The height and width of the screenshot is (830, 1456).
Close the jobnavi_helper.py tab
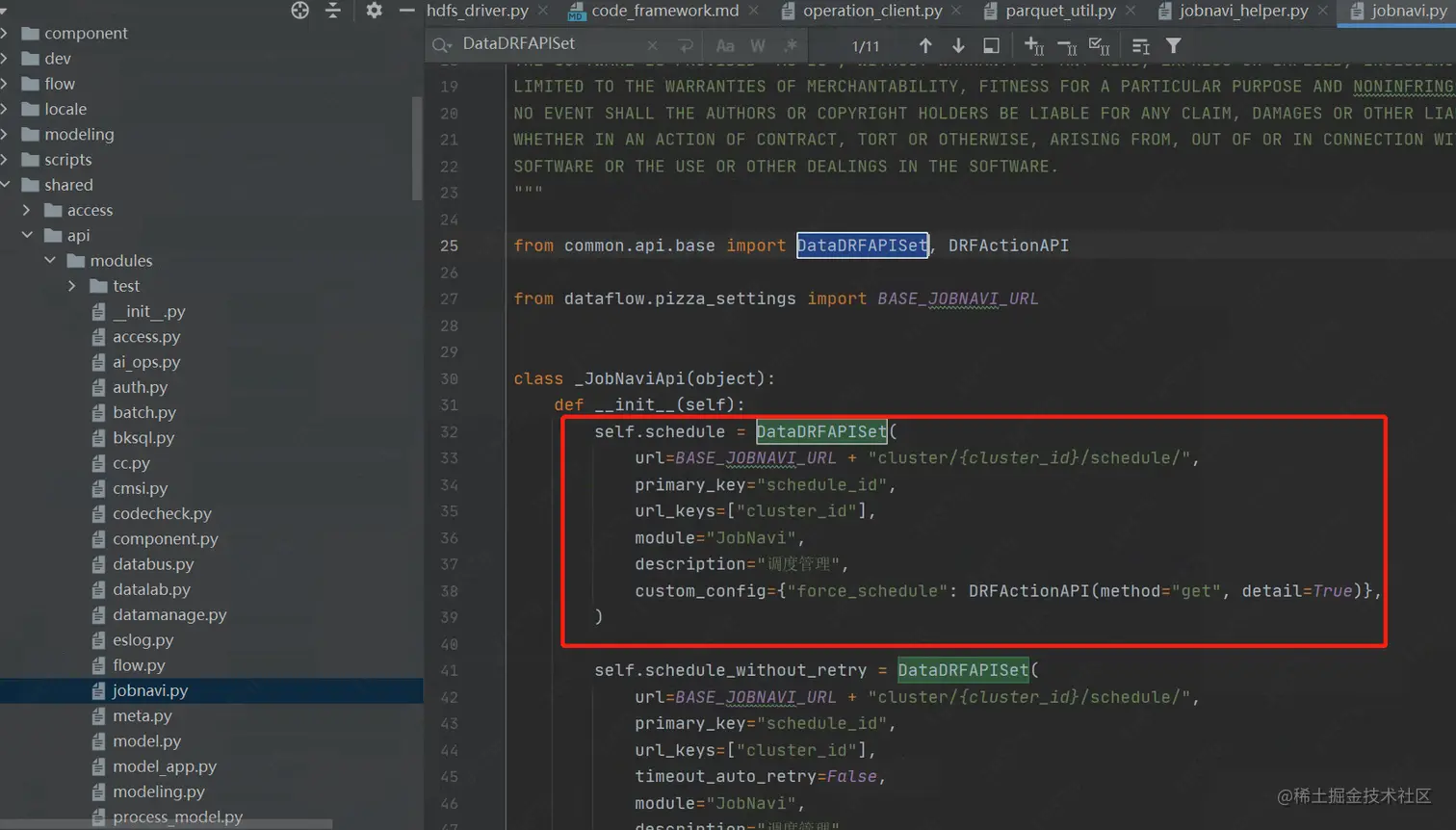1323,11
